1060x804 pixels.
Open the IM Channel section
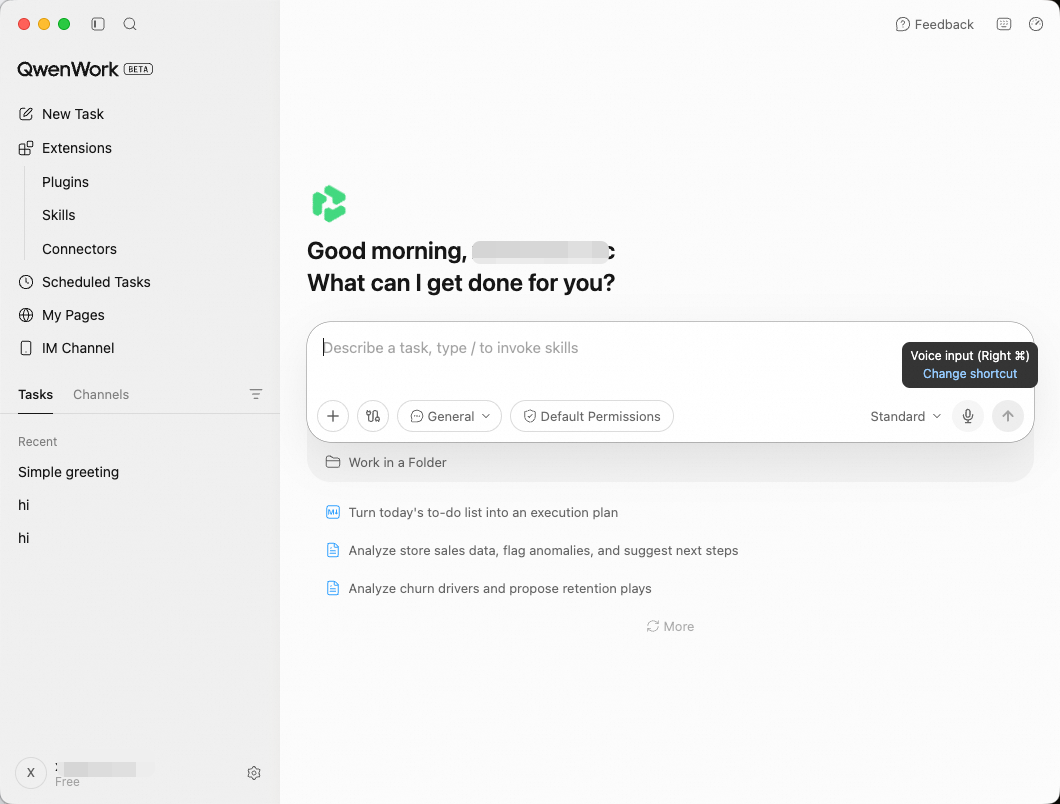[x=78, y=348]
